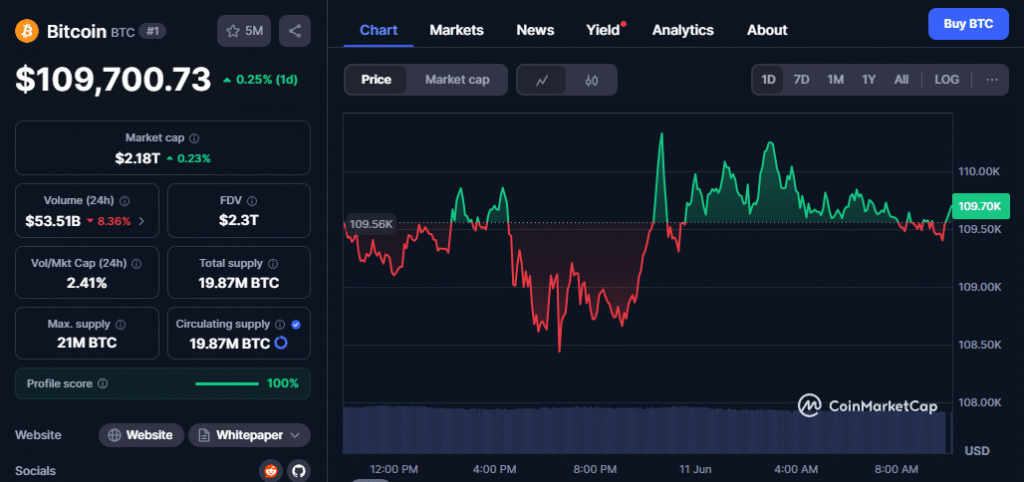Click the Buy BTC button

968,24
